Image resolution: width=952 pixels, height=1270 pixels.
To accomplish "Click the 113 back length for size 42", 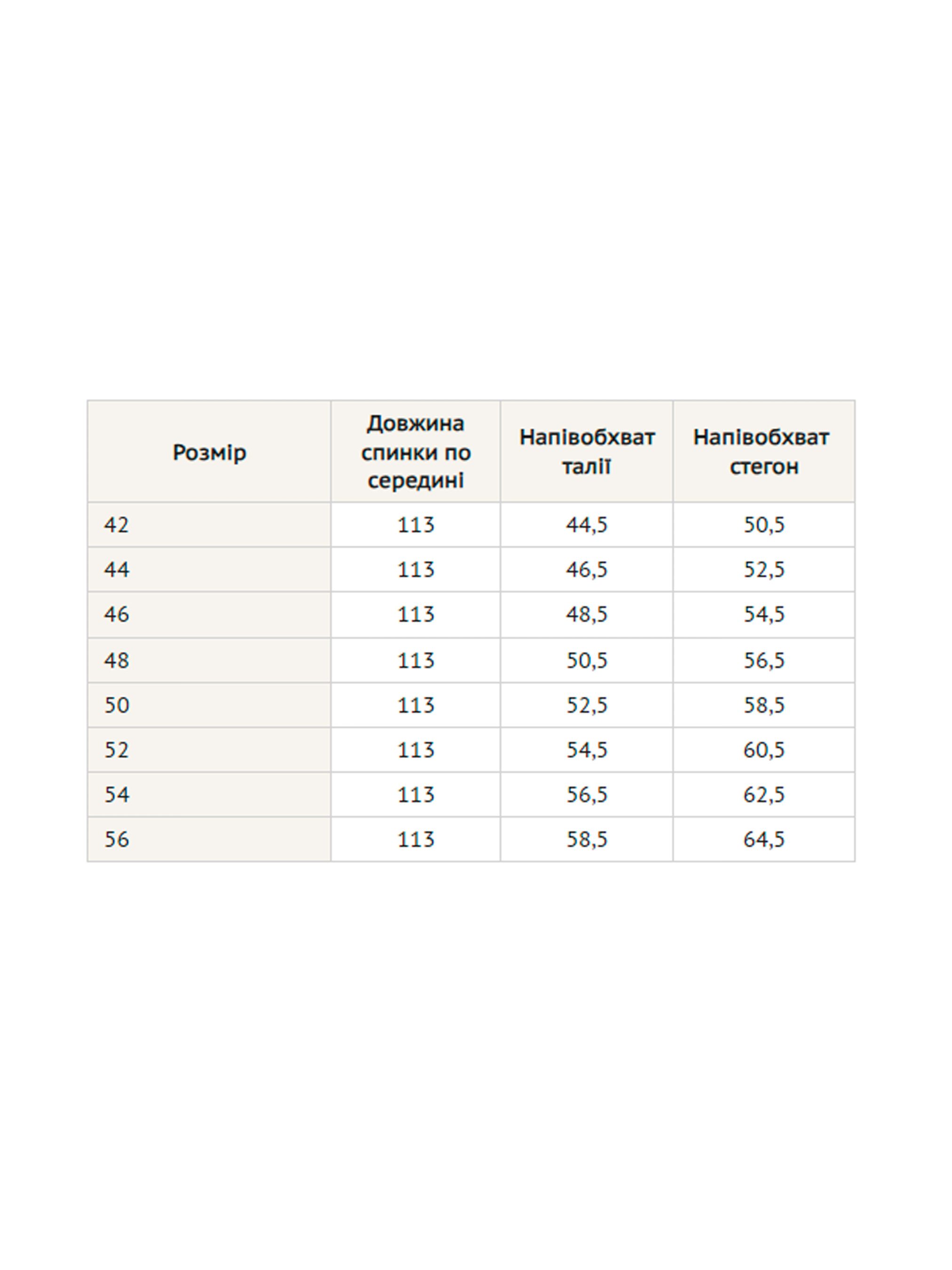I will coord(416,525).
